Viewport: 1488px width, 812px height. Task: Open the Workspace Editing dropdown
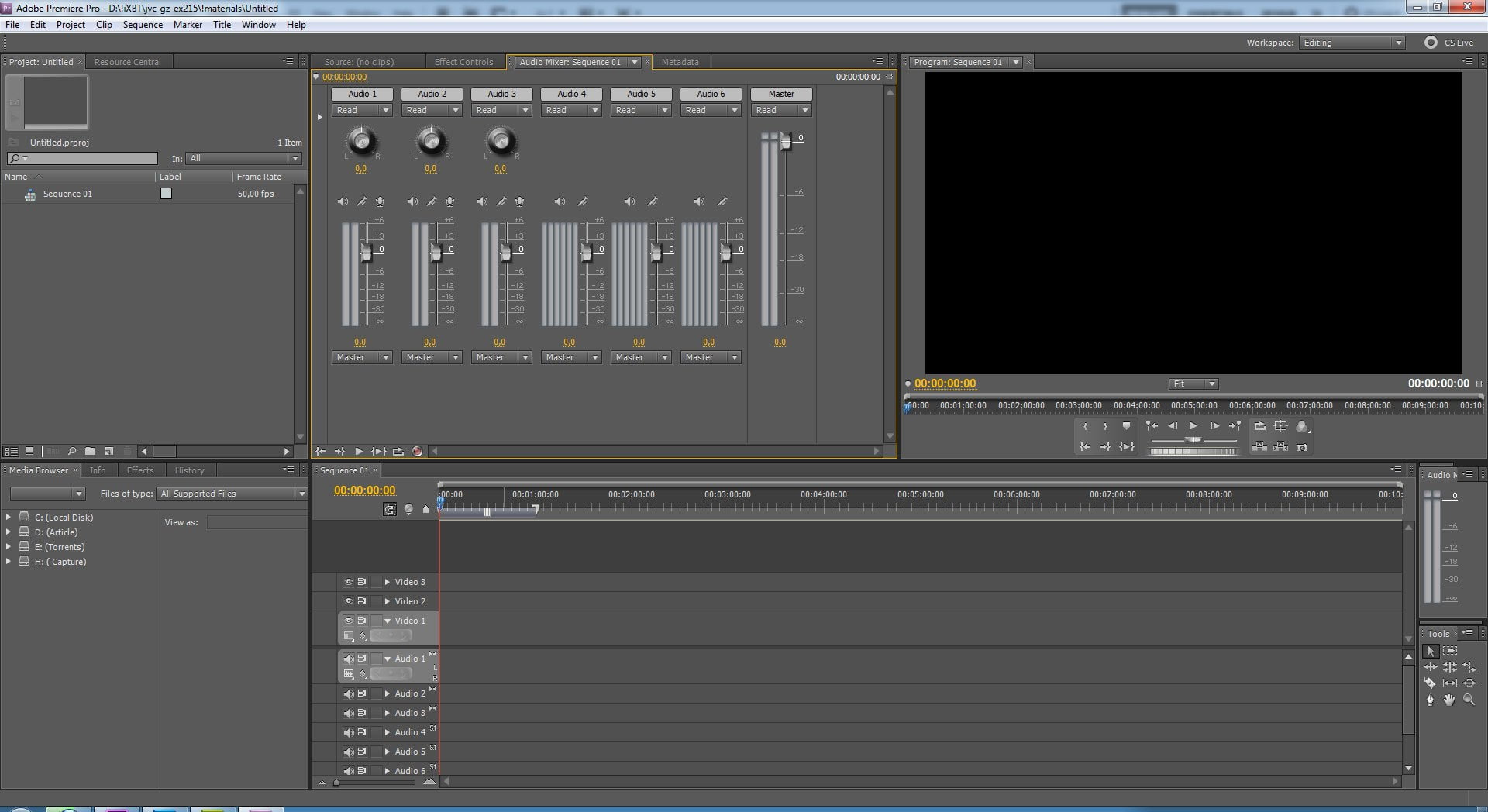(1352, 43)
